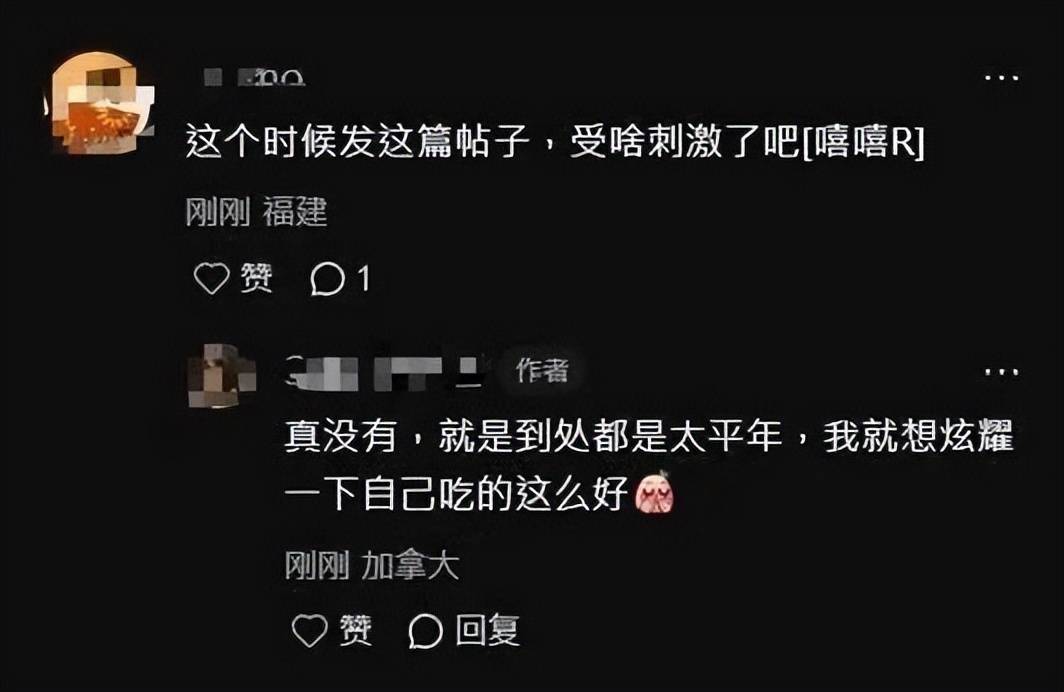Image resolution: width=1064 pixels, height=692 pixels.
Task: Click the 赞 label under the first comment
Action: pos(256,278)
